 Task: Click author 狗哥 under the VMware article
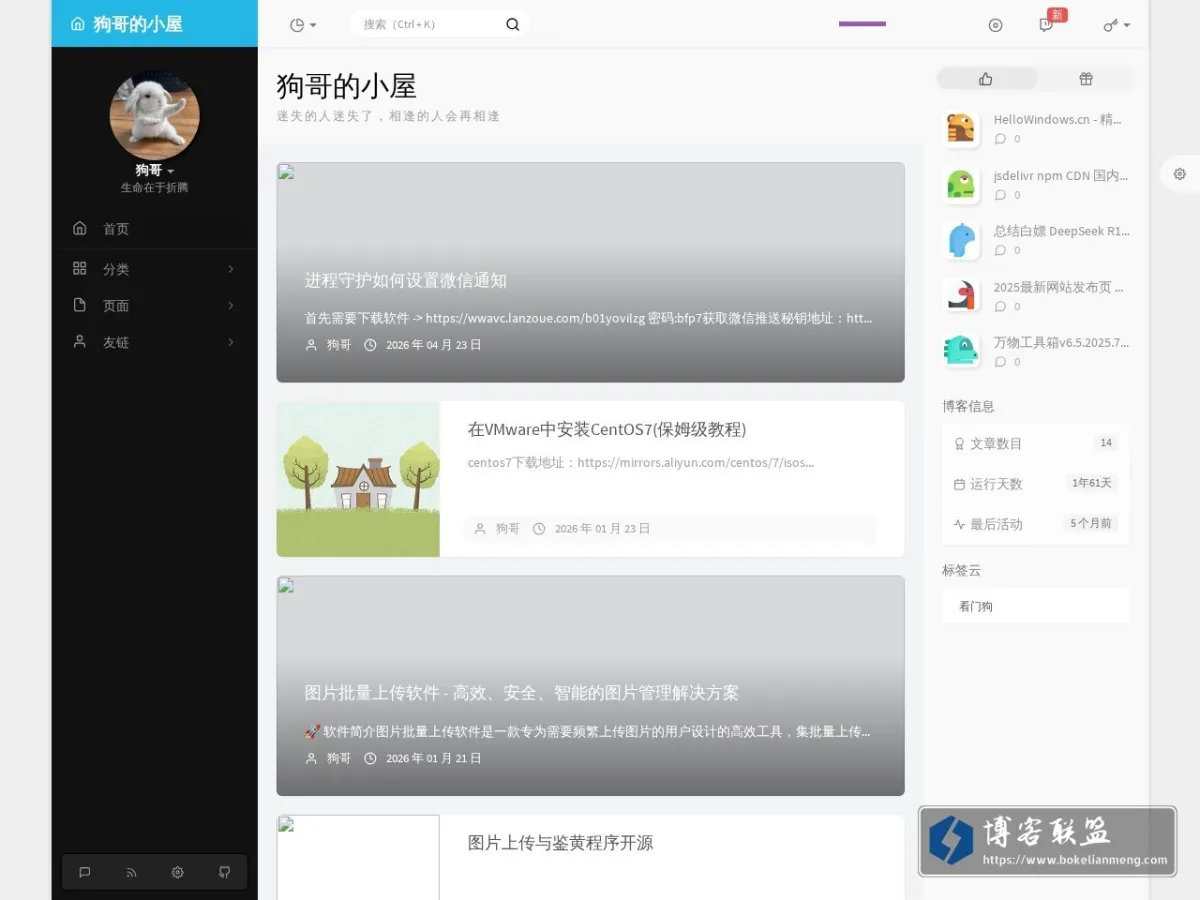click(x=508, y=529)
